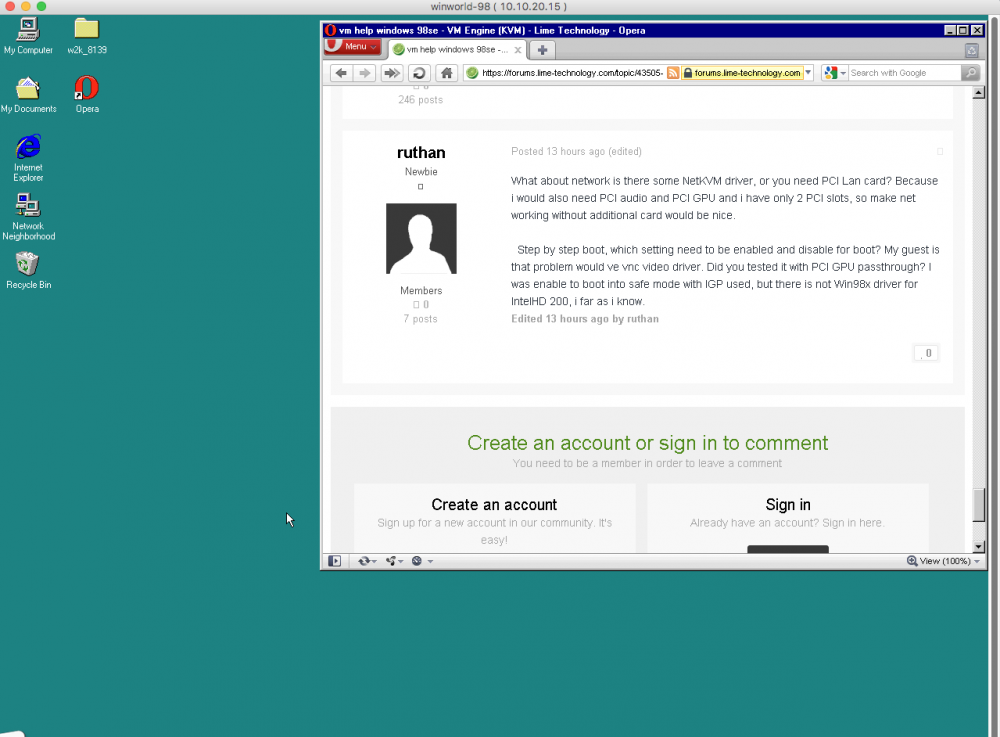Click the winworld-98 window title
The width and height of the screenshot is (1000, 737).
tap(499, 6)
